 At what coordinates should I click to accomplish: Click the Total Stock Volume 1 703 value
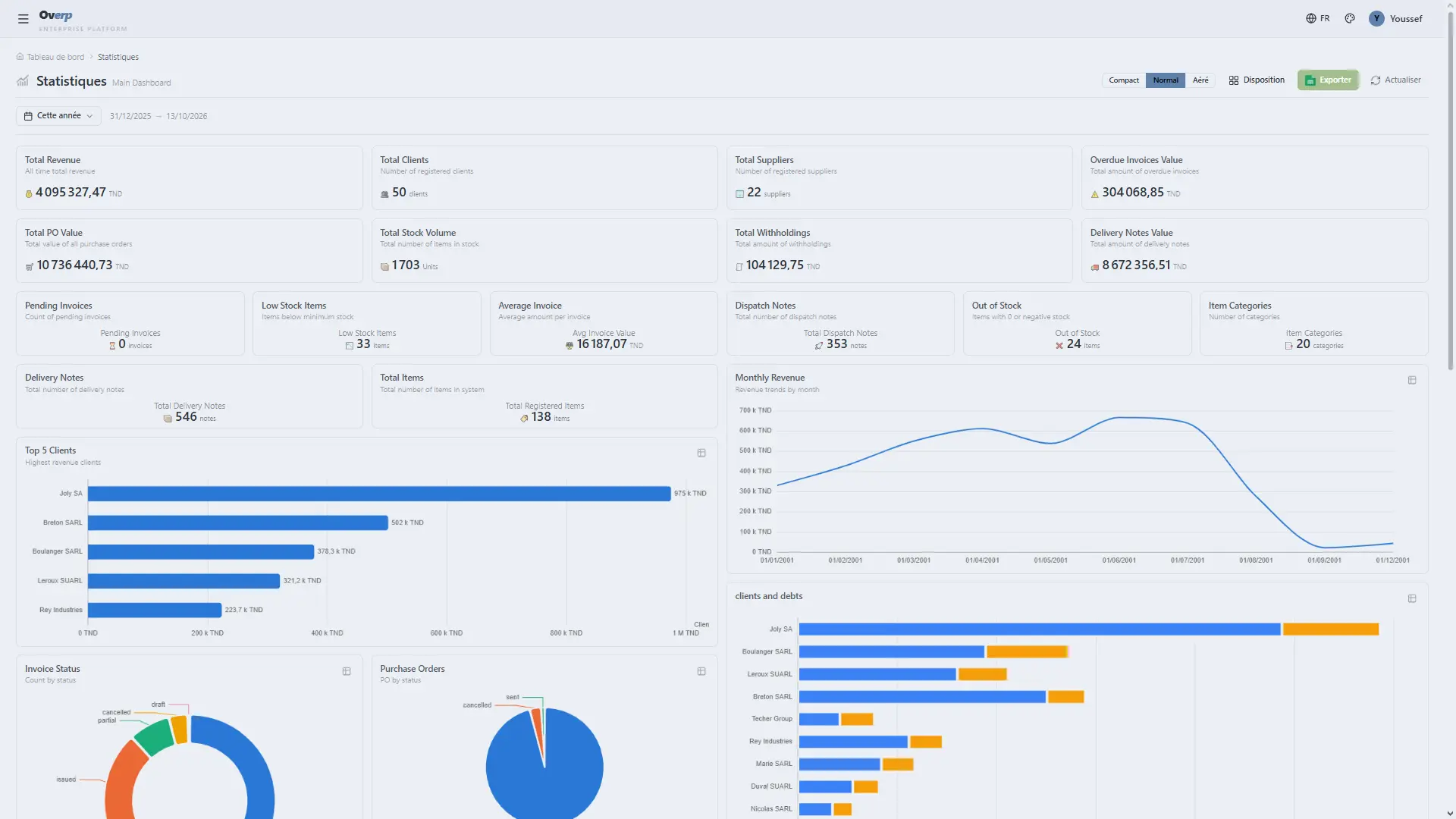click(x=406, y=265)
